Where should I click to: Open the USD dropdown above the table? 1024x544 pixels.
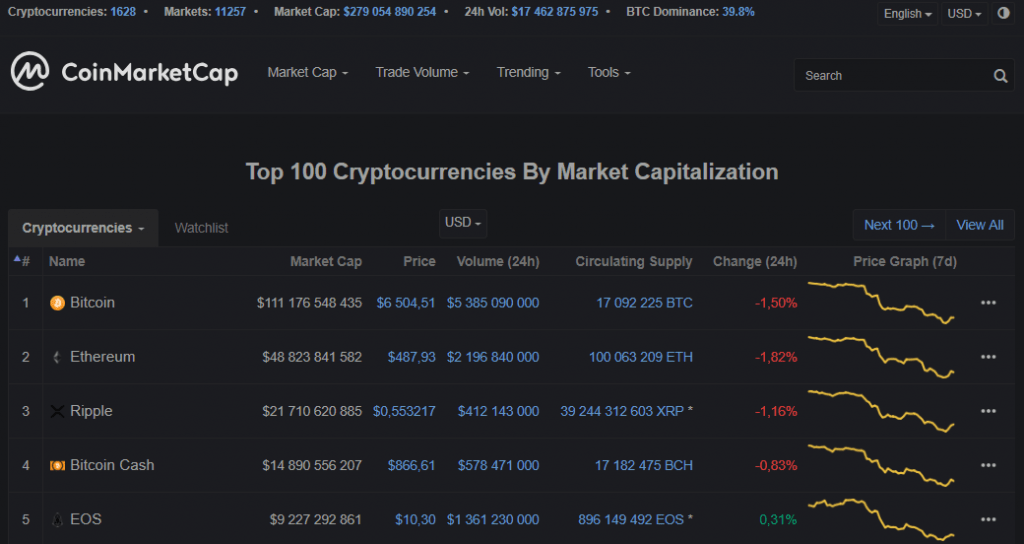tap(463, 223)
